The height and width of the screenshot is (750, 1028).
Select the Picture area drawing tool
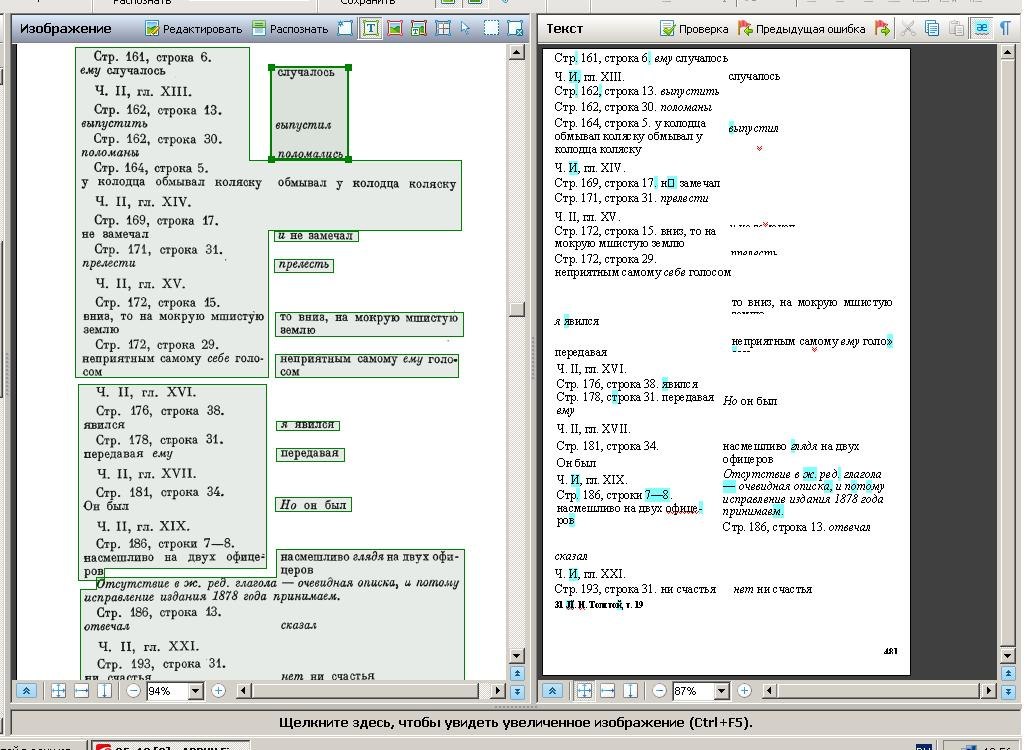tap(395, 28)
